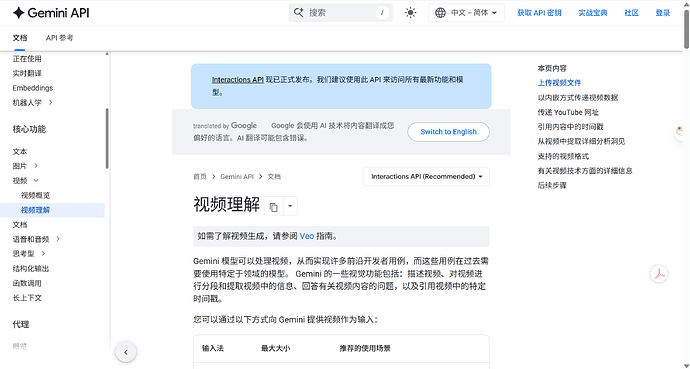Screen dimensions: 690x369
Task: Open 正在使用 in the sidebar
Action: 27,58
